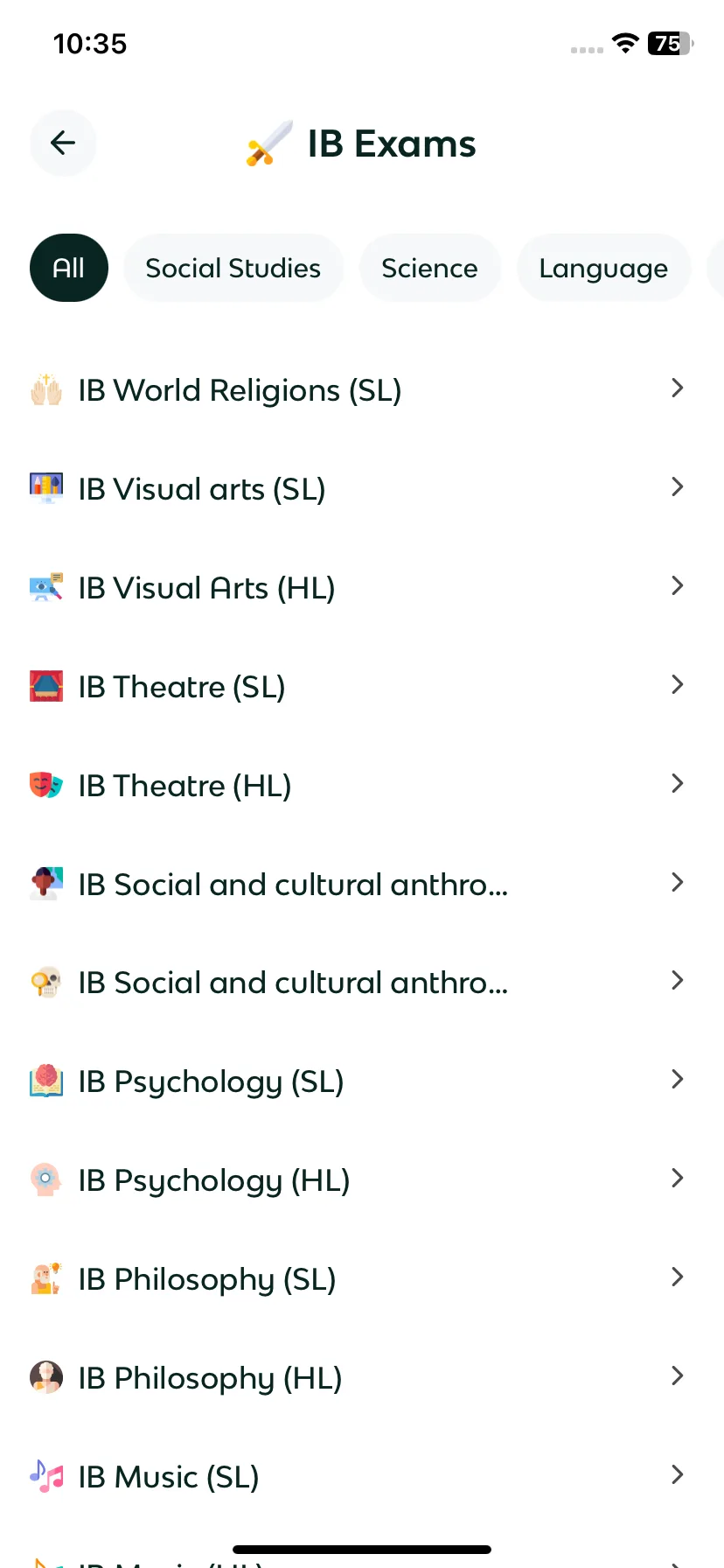This screenshot has height=1568, width=724.
Task: Tap the stage curtain icon for Theatre (SL)
Action: pyautogui.click(x=46, y=686)
